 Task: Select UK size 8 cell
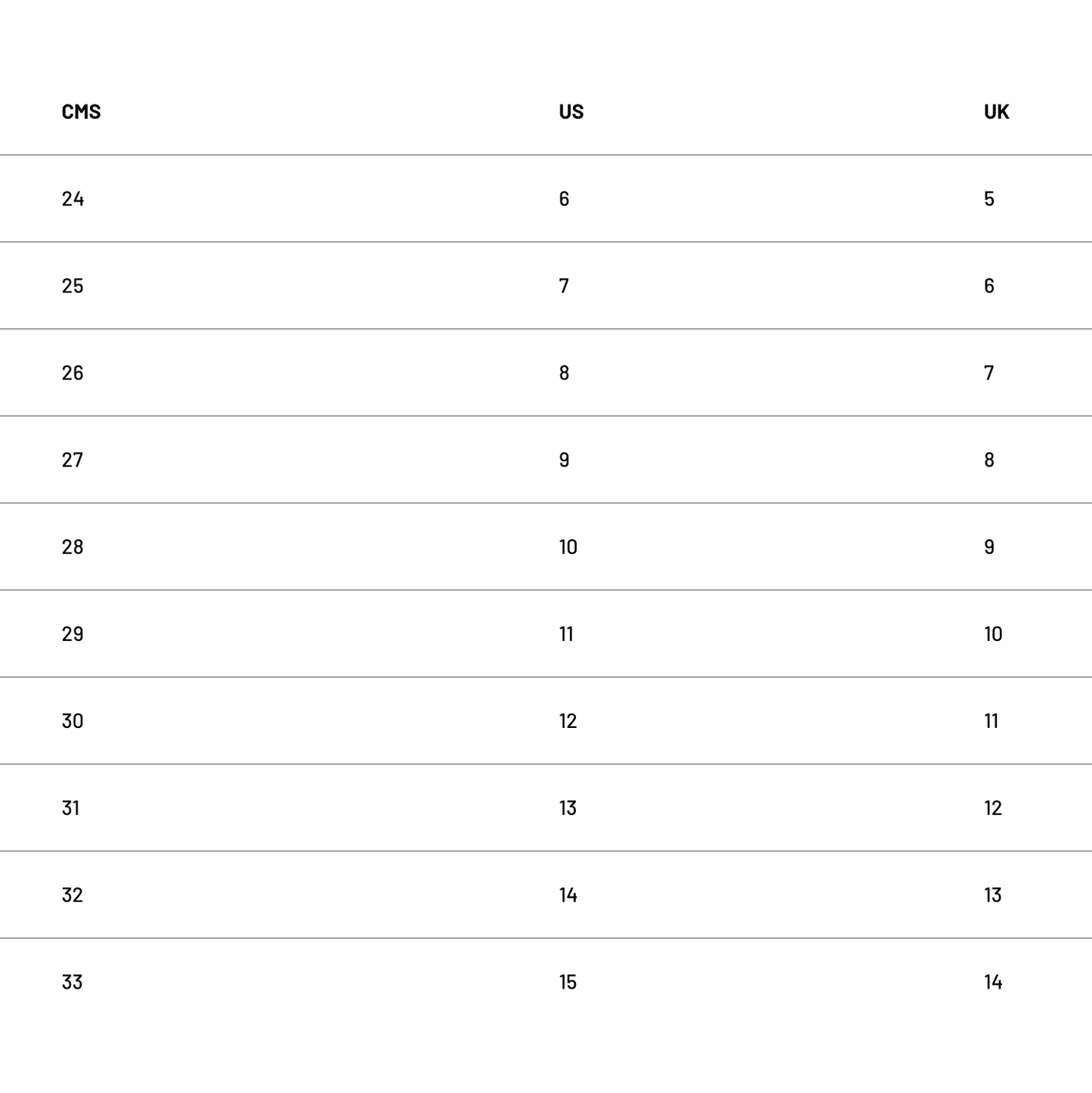click(988, 460)
